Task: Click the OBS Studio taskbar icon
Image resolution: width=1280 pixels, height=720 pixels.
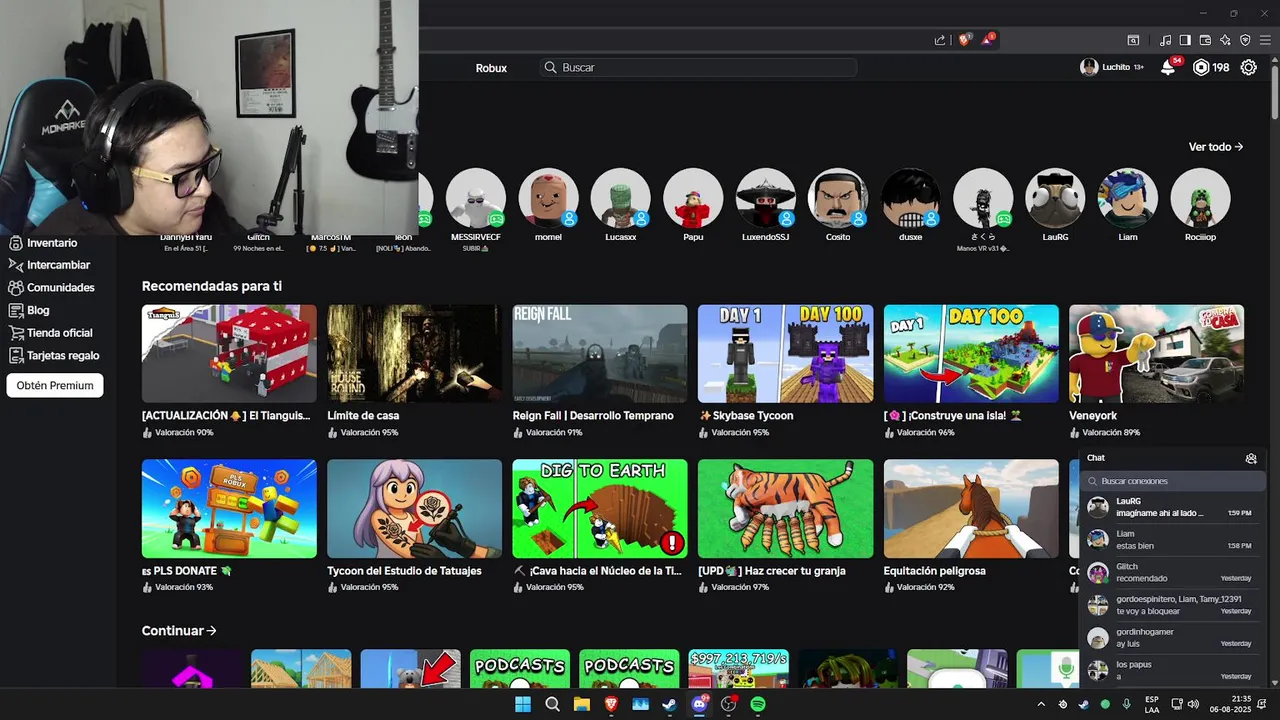Action: [x=729, y=704]
